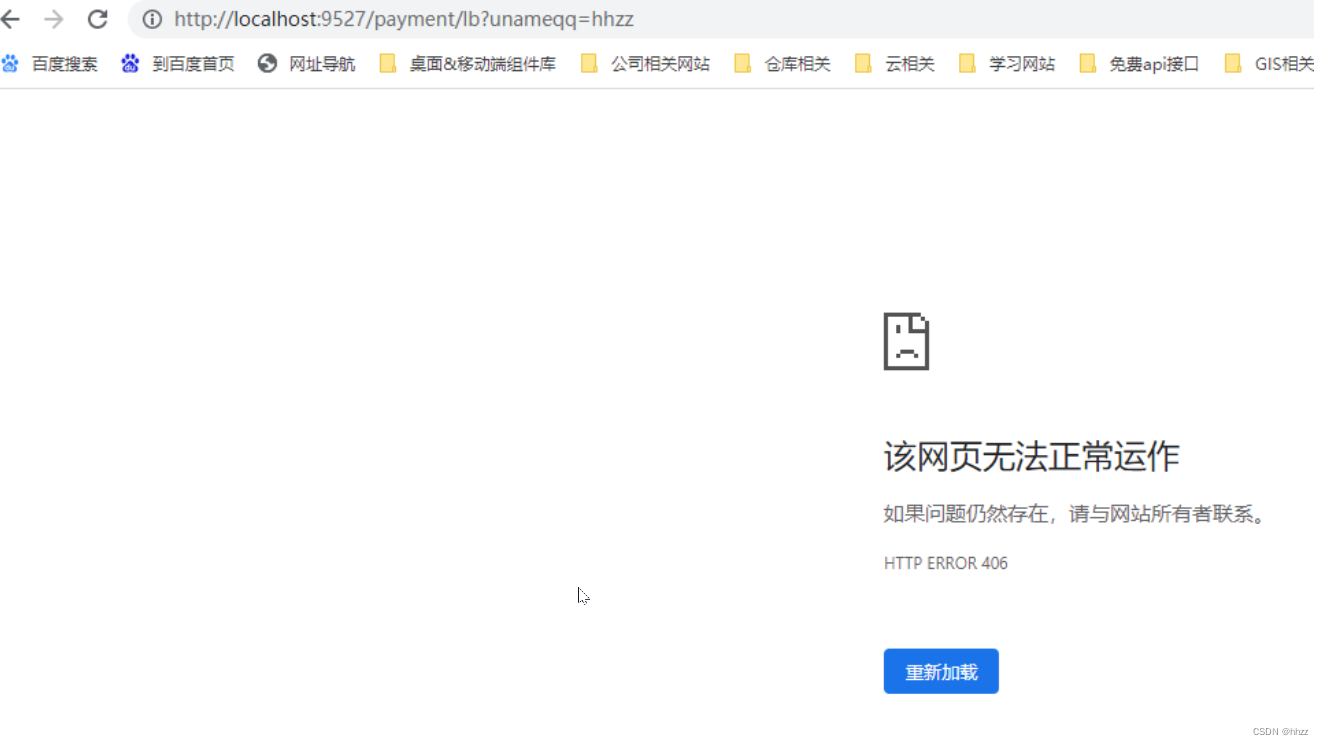Click the 重新加载 reload button
Image resolution: width=1324 pixels, height=745 pixels.
coord(941,671)
